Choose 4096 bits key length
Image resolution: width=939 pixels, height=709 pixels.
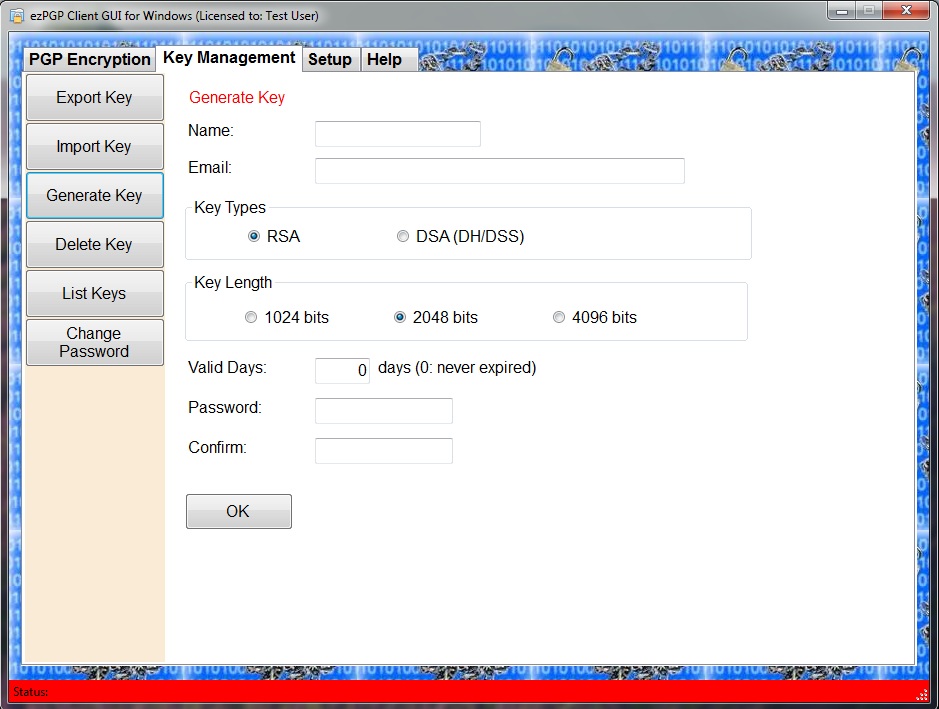click(x=558, y=317)
